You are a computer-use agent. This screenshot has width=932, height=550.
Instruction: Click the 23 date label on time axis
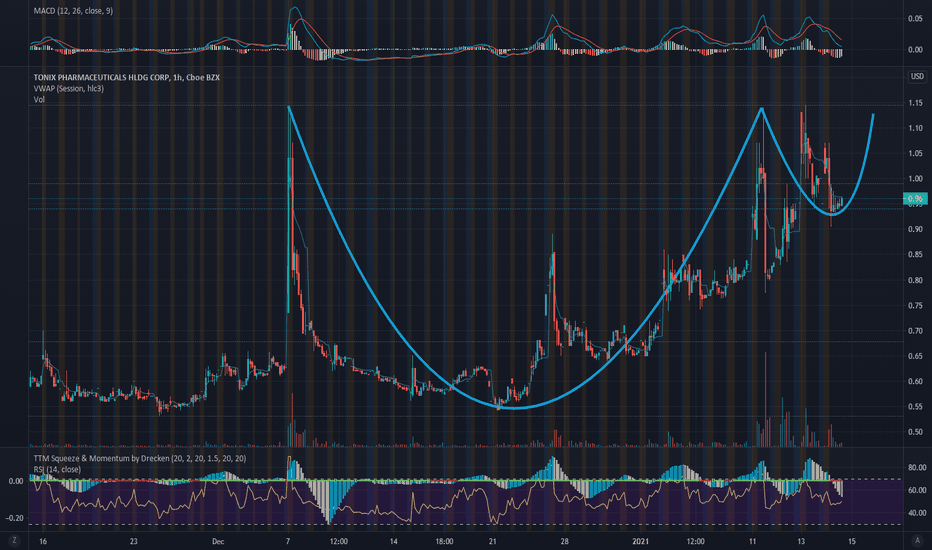click(134, 542)
